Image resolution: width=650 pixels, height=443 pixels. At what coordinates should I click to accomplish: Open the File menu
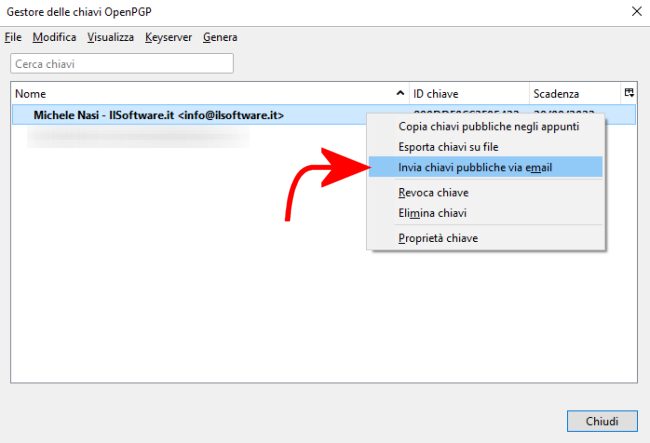pyautogui.click(x=13, y=37)
